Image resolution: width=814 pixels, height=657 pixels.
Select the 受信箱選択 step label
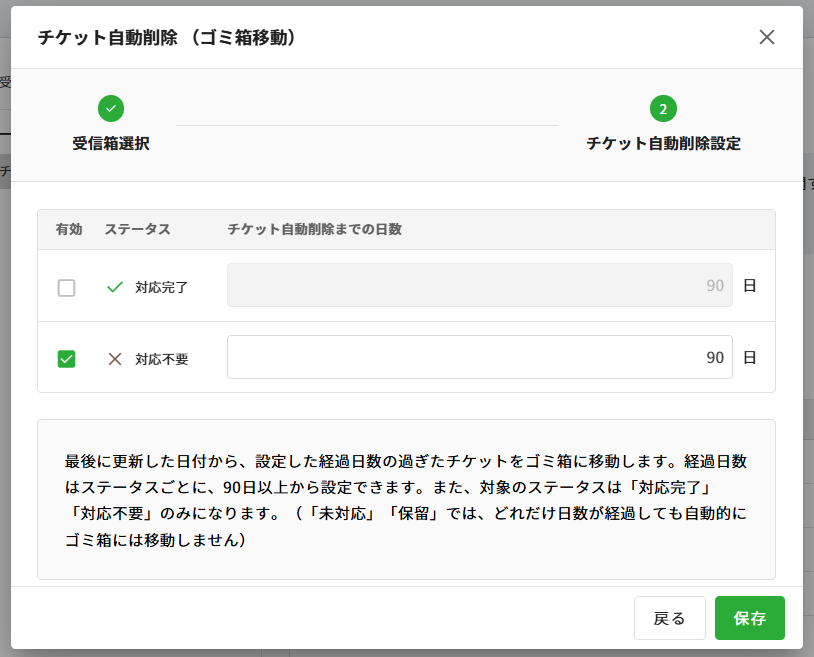pos(111,143)
